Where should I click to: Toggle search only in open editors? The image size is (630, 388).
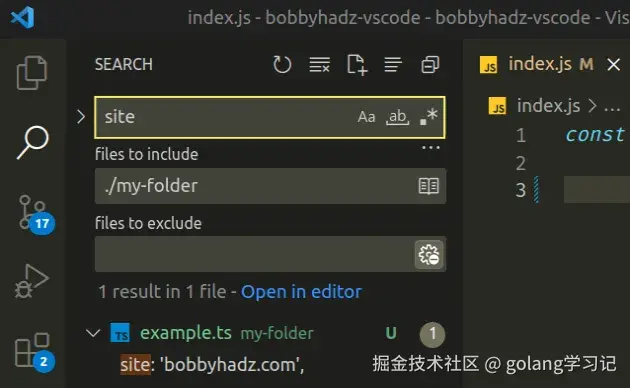(x=429, y=186)
